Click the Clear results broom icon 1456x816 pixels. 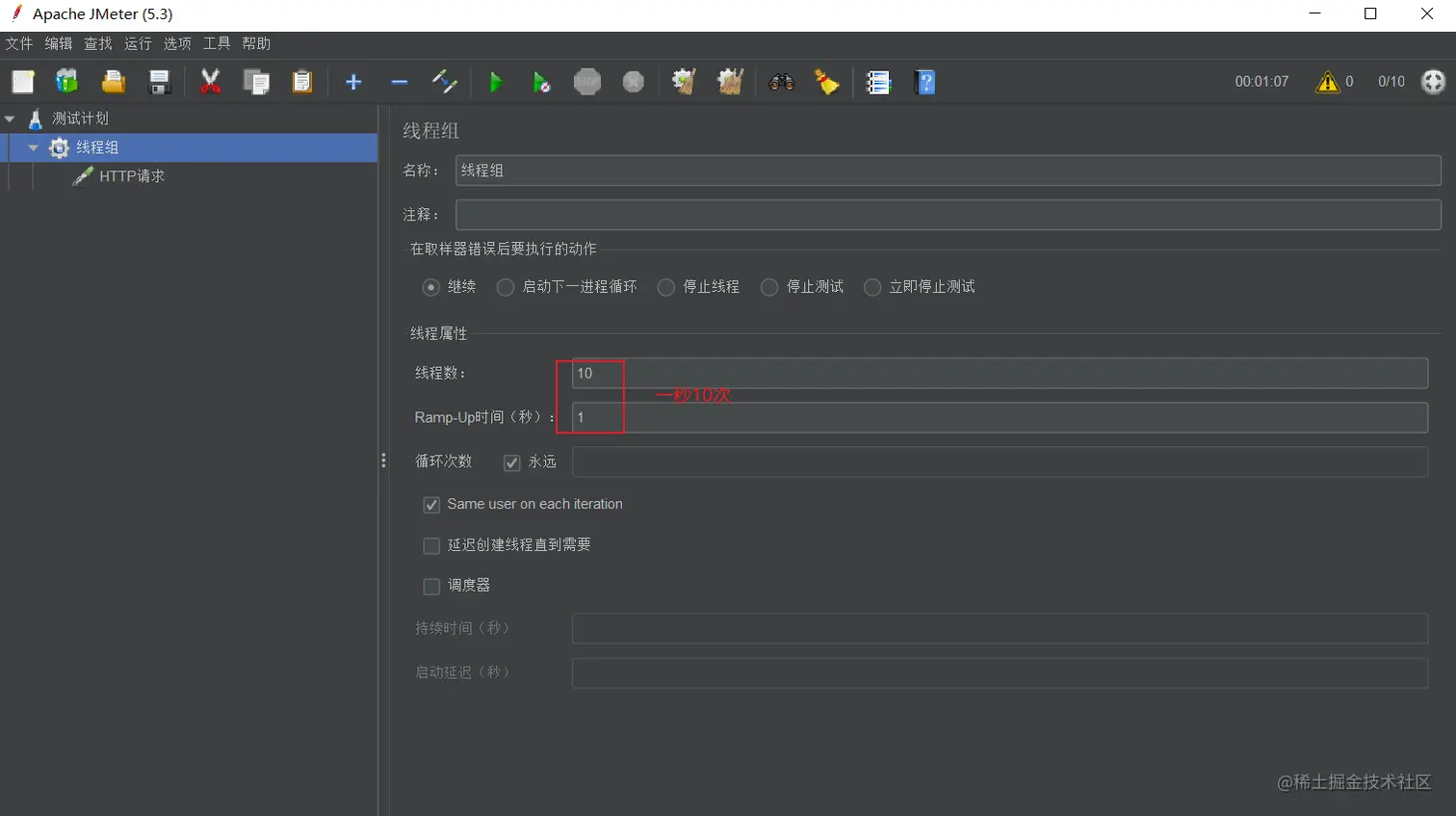point(684,82)
